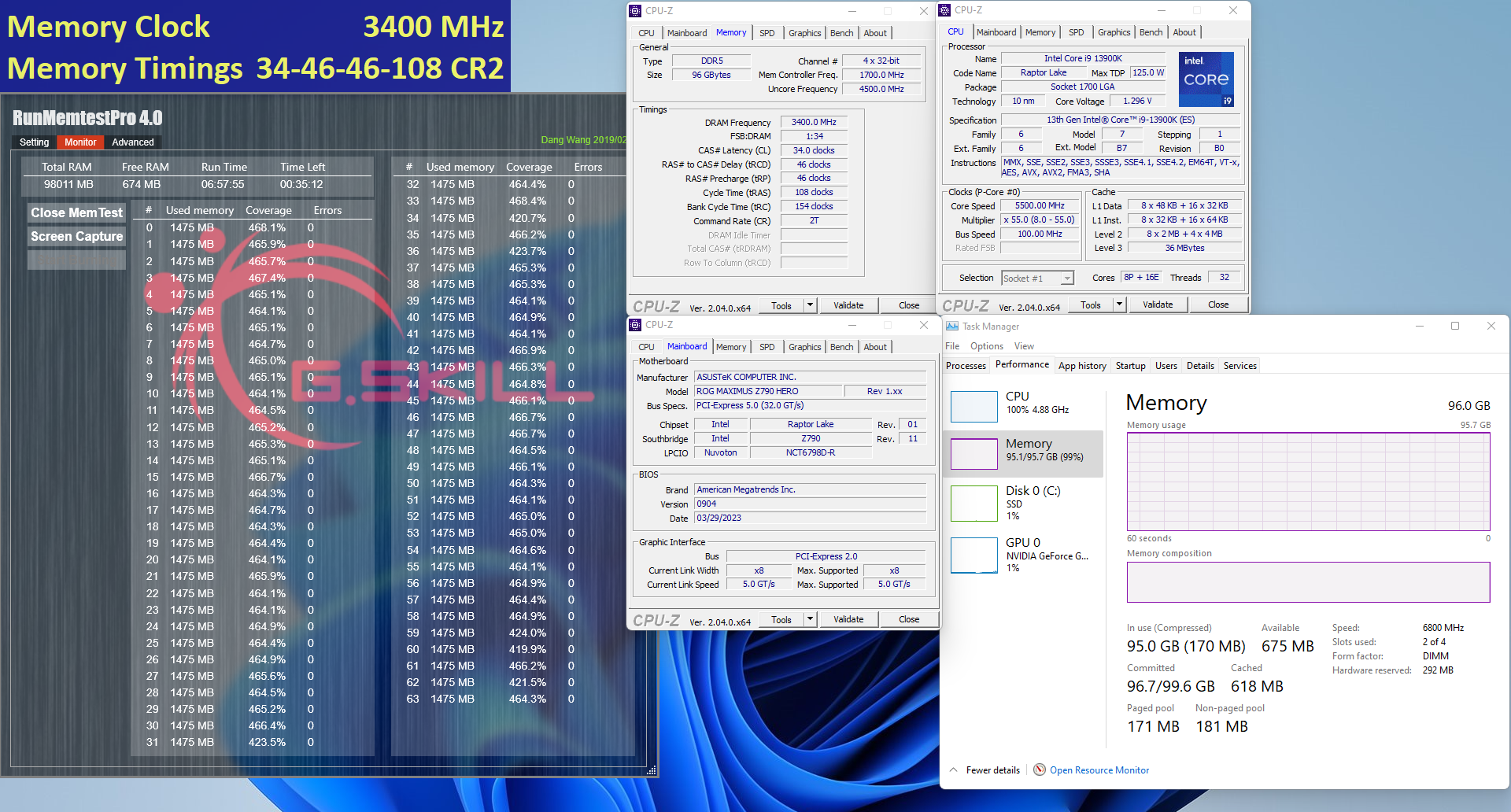Switch to the Advanced tab in RunMemtestPro
The image size is (1511, 812).
pyautogui.click(x=133, y=142)
